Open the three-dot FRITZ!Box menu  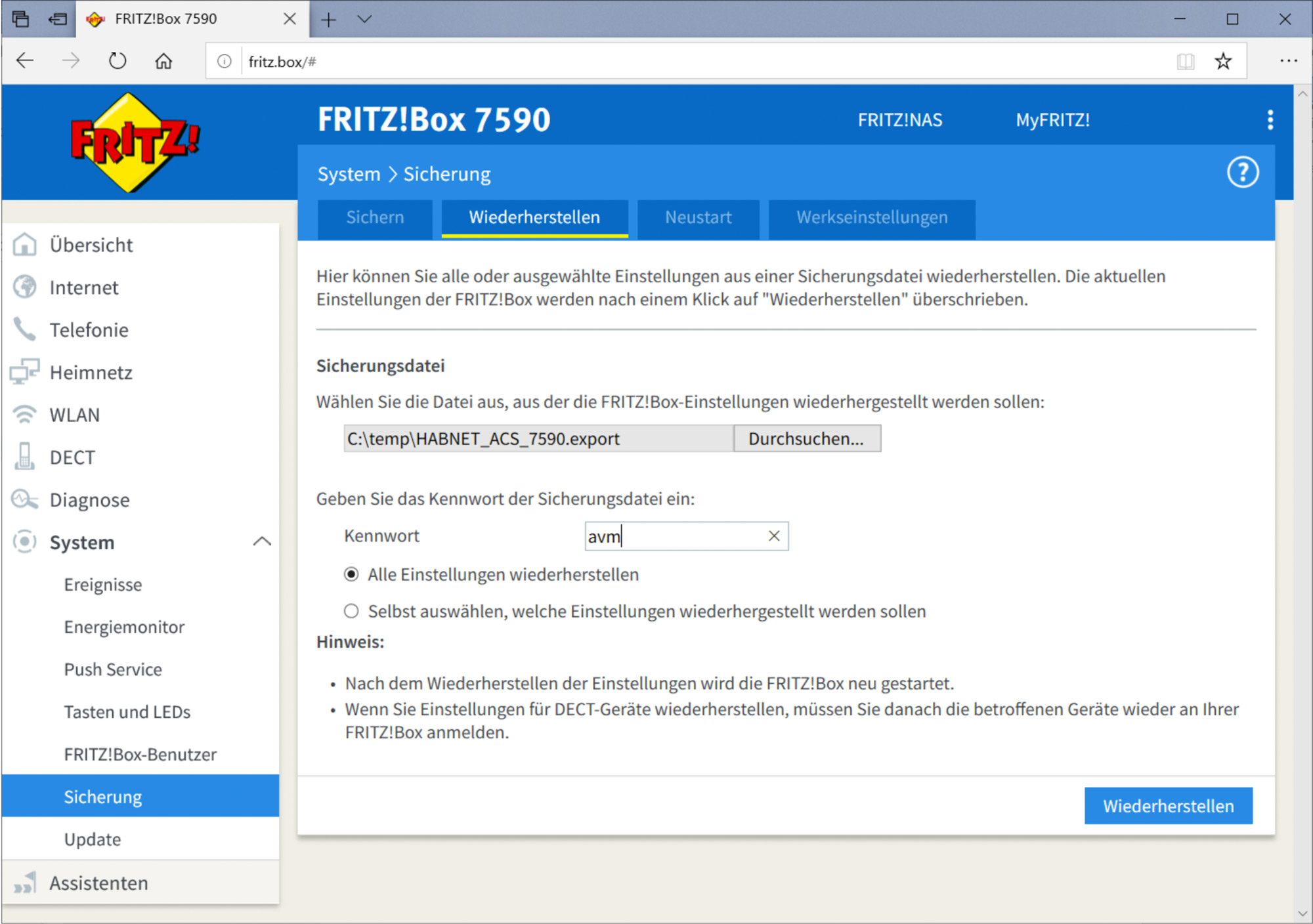click(x=1270, y=119)
